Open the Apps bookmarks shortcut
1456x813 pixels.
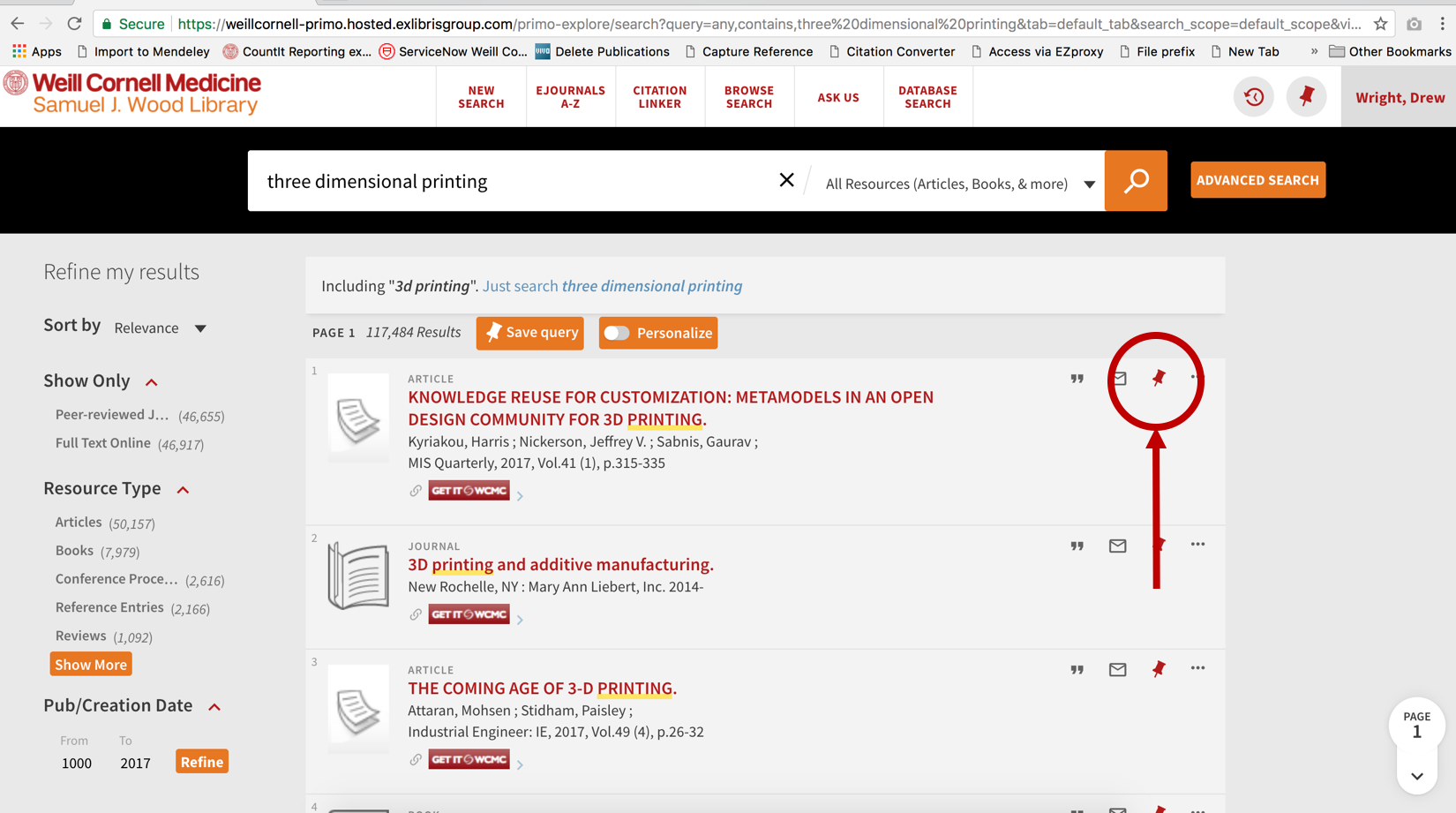37,51
